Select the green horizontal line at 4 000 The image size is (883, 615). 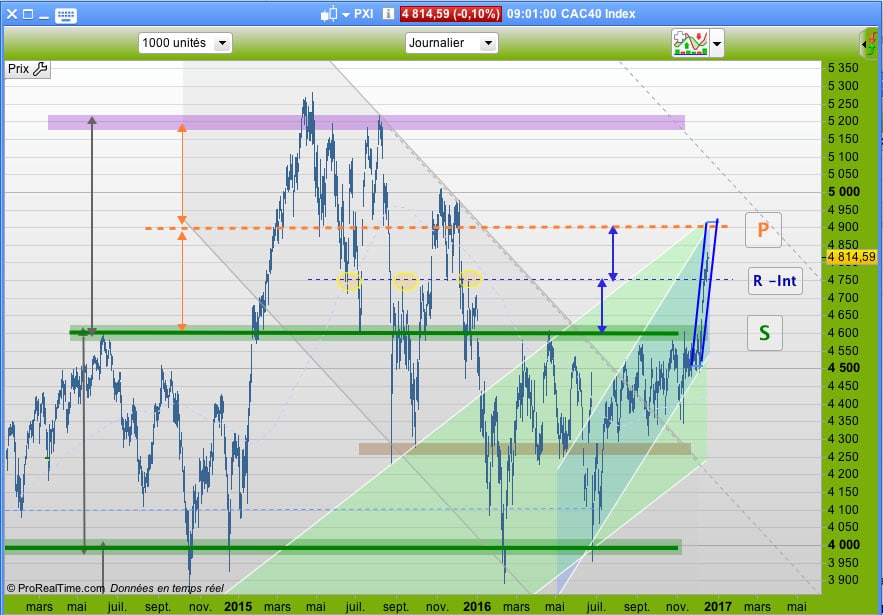[342, 547]
